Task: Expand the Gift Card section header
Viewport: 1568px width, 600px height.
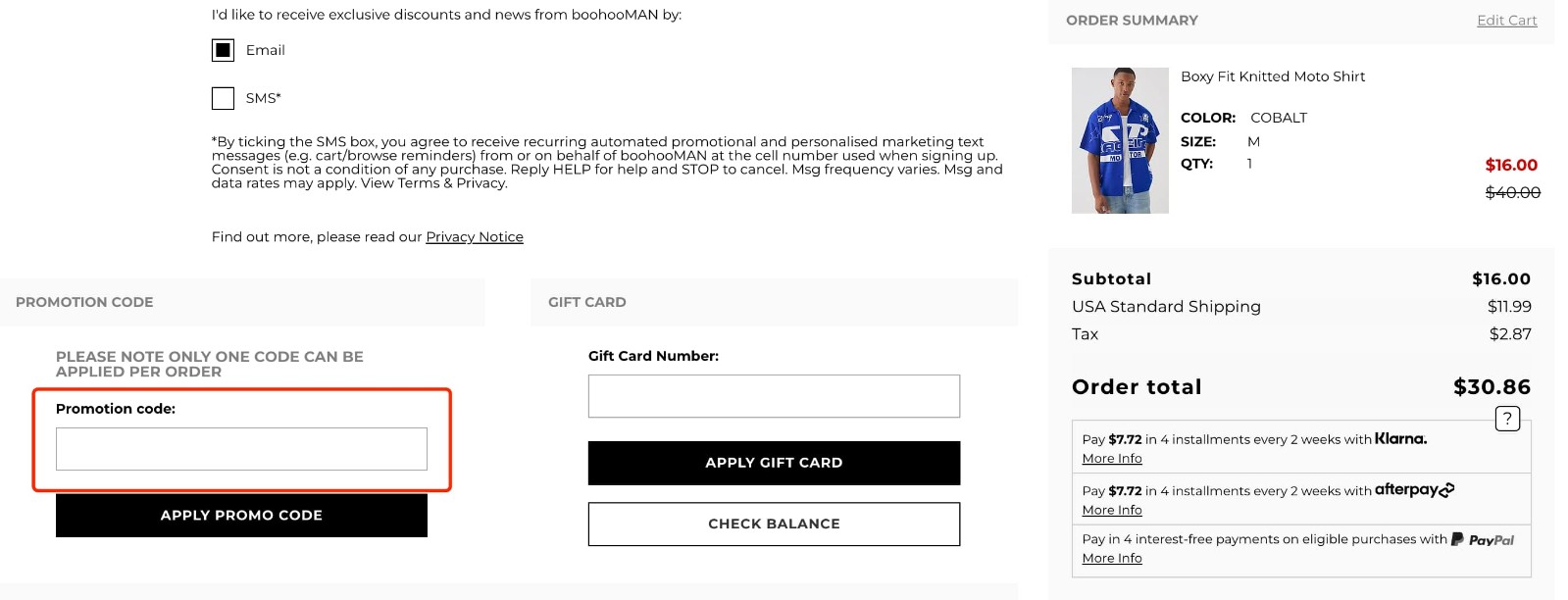Action: coord(586,302)
